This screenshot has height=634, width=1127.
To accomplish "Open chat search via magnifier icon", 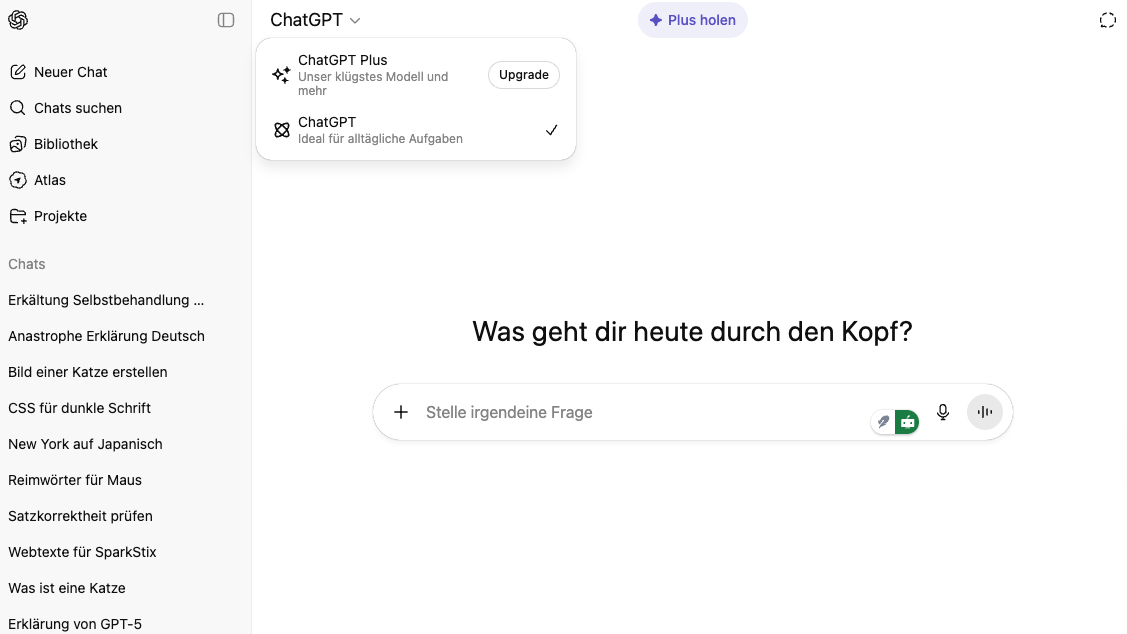I will 17,107.
